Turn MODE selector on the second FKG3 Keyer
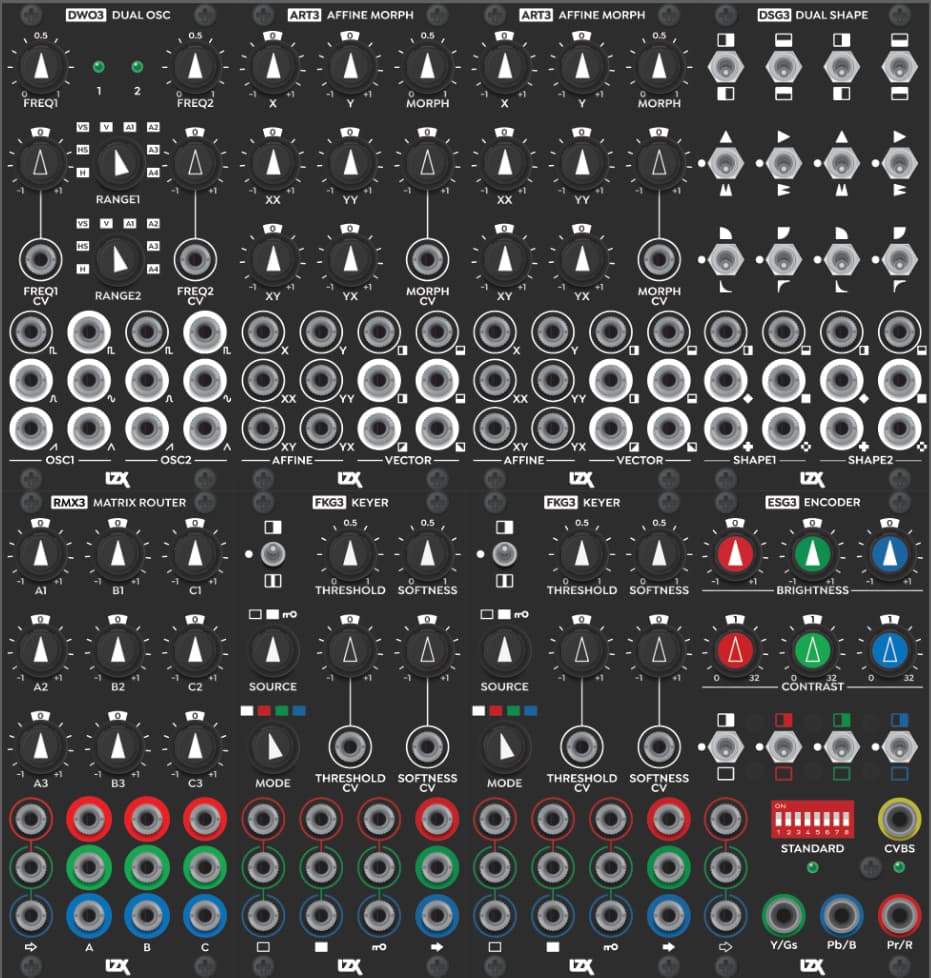Screen dimensions: 931x978 pyautogui.click(x=504, y=747)
